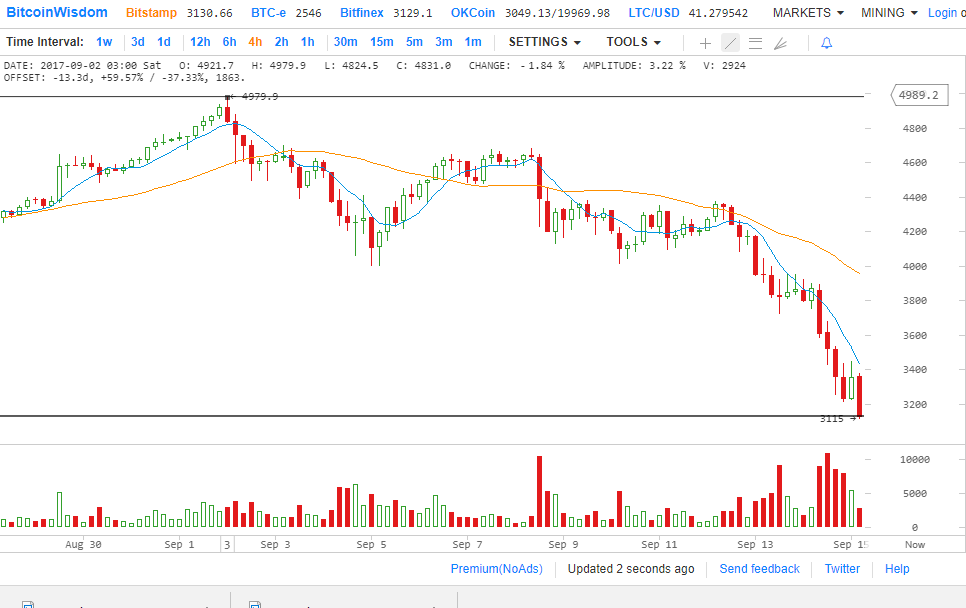Click the Send feedback link
The image size is (966, 608).
[x=759, y=569]
